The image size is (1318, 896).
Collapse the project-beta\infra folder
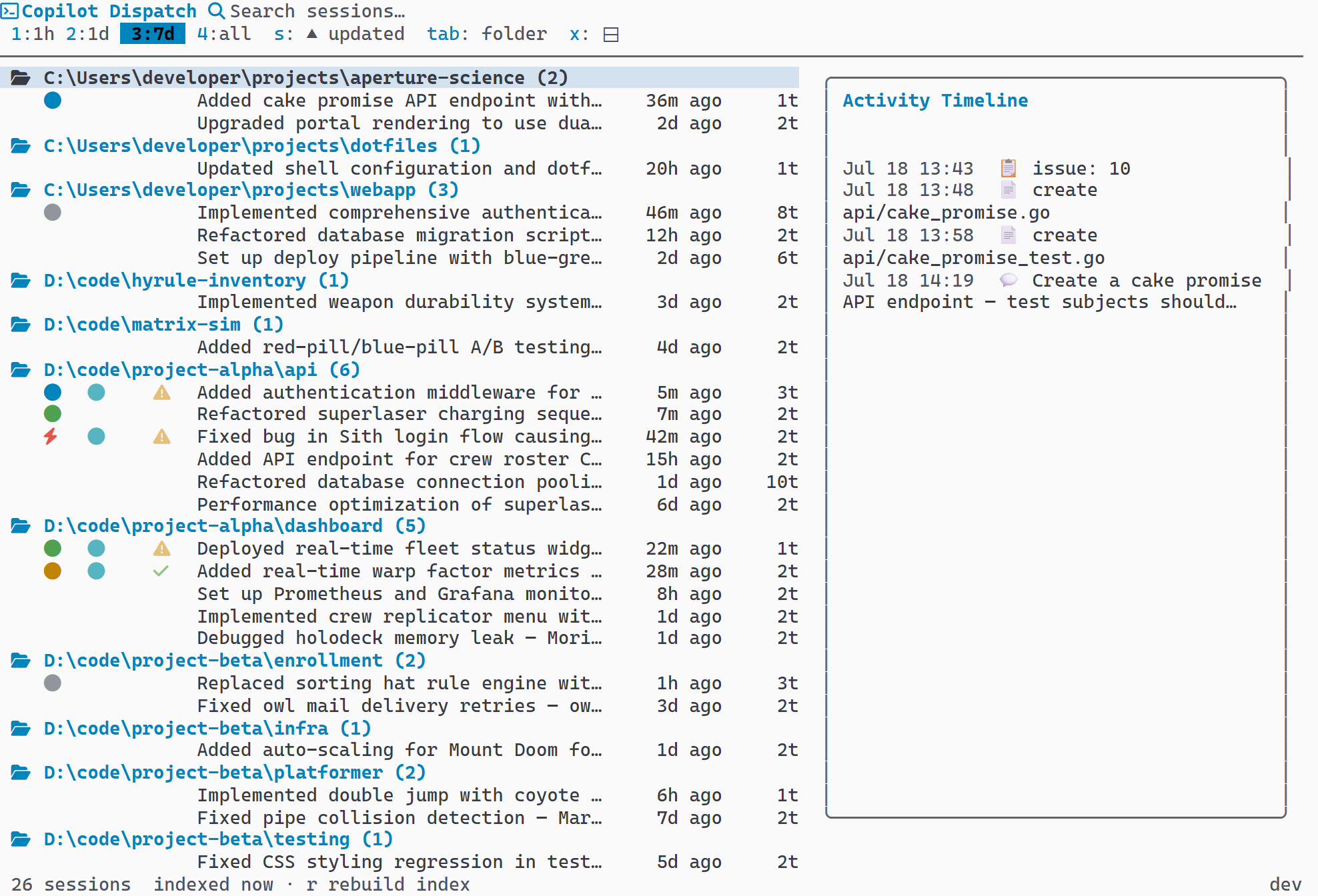pyautogui.click(x=21, y=729)
